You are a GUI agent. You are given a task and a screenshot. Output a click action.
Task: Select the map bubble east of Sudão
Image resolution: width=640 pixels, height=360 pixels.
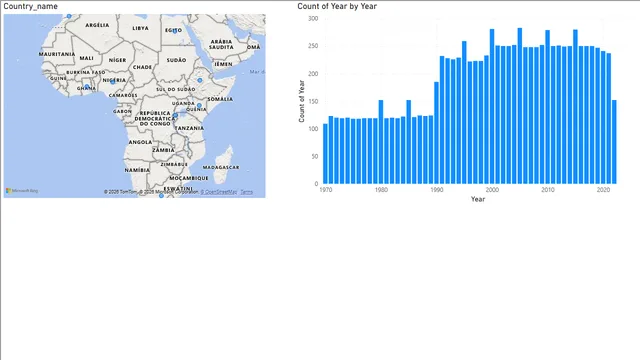(x=200, y=80)
